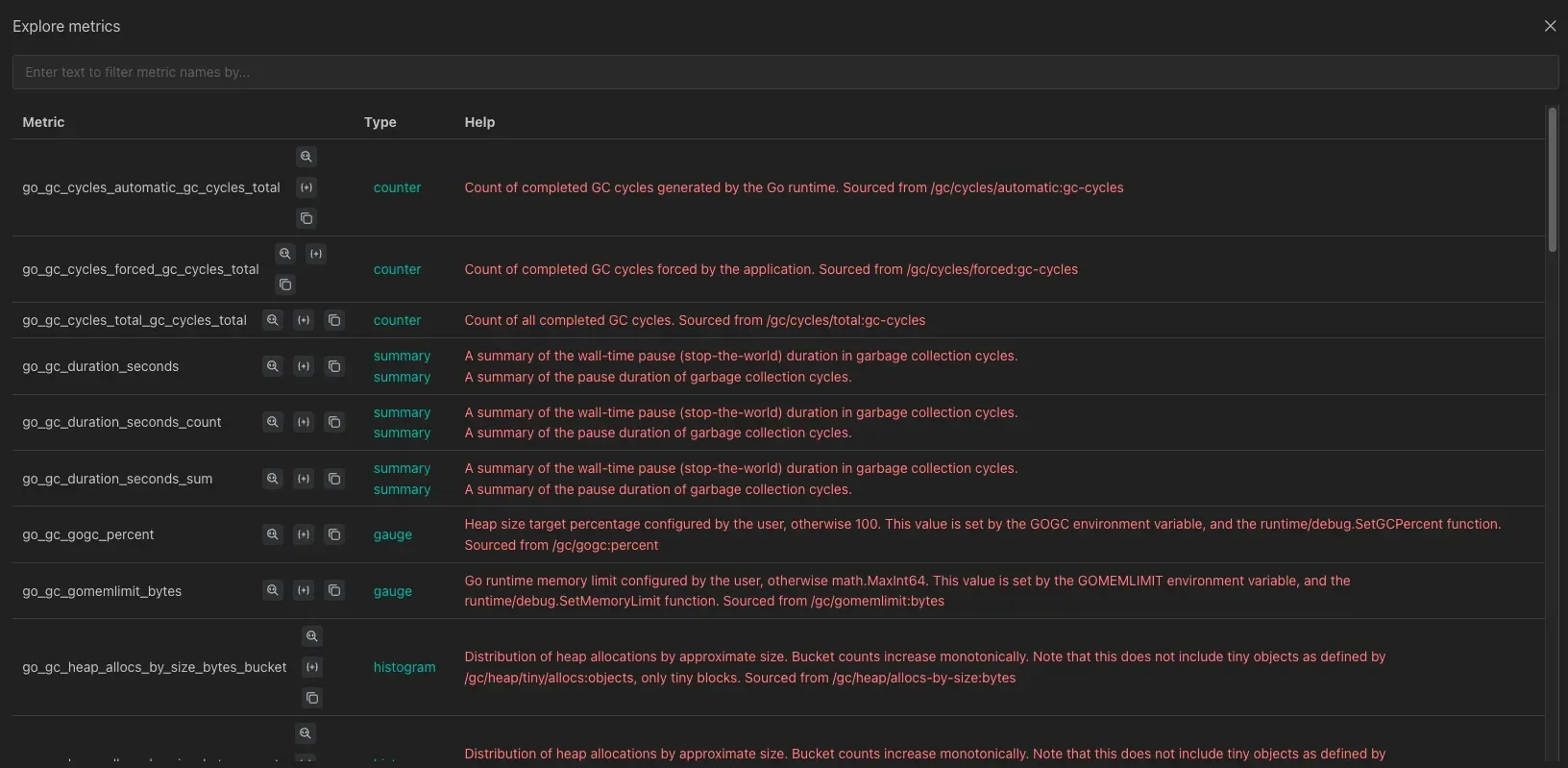Copy go_gc_duration_seconds_count metric name
This screenshot has width=1568, height=768.
[334, 422]
